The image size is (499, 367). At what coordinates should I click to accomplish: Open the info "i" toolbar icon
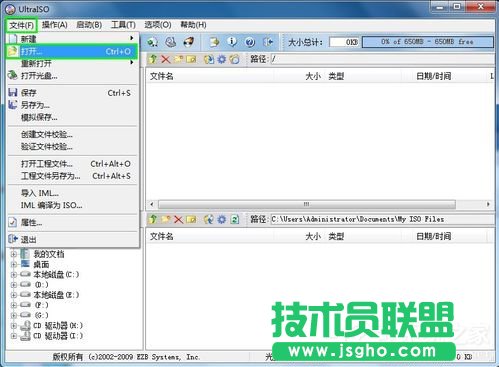pos(232,42)
